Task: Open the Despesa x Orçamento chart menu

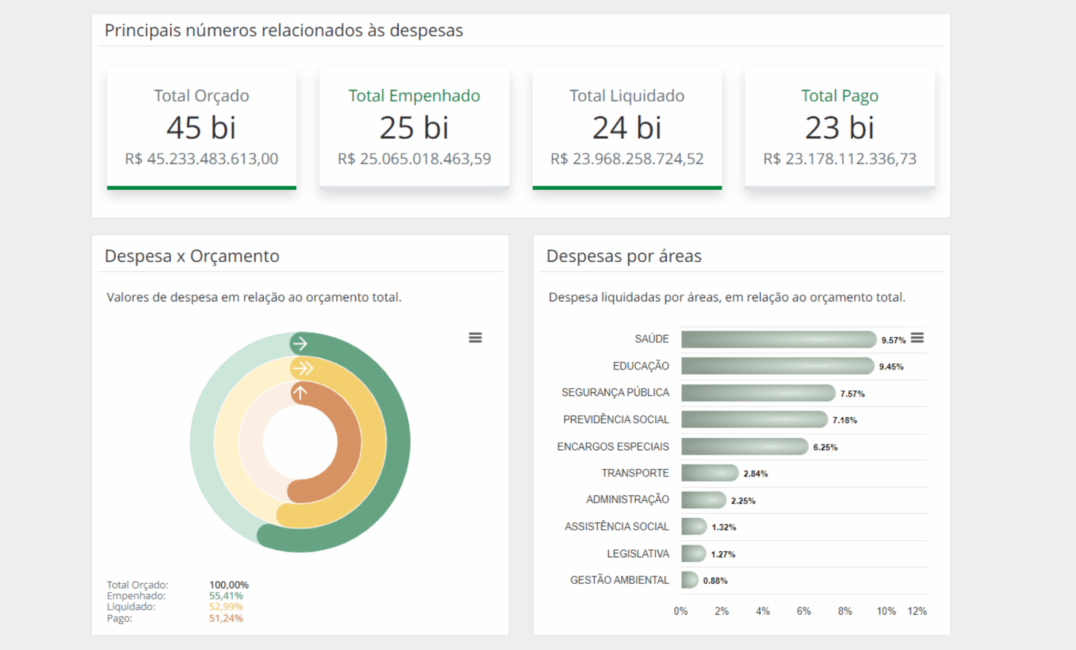Action: pyautogui.click(x=475, y=338)
